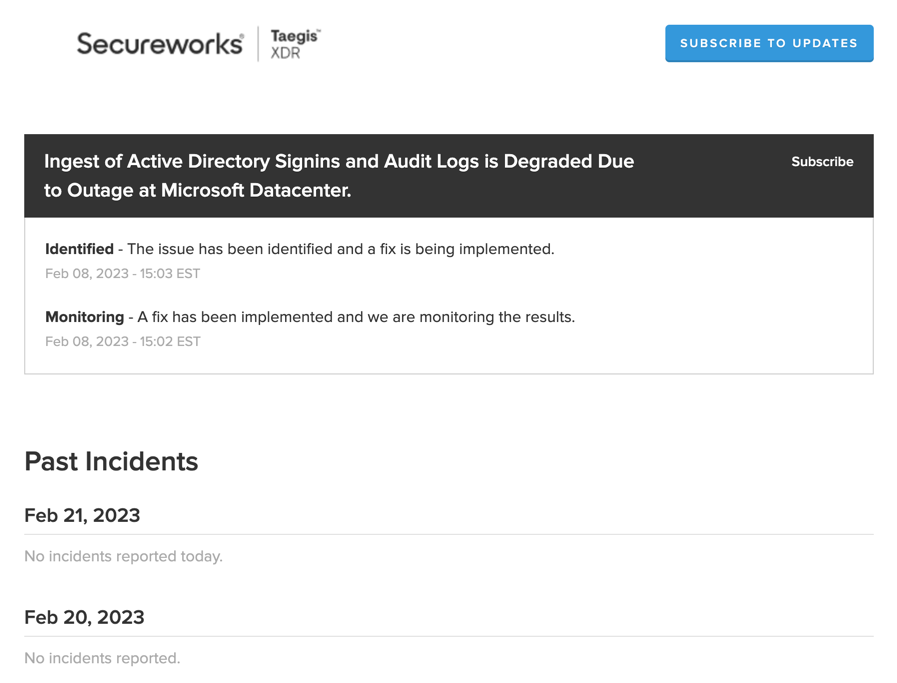
Task: Click the Subscribe to Updates button
Action: 769,43
